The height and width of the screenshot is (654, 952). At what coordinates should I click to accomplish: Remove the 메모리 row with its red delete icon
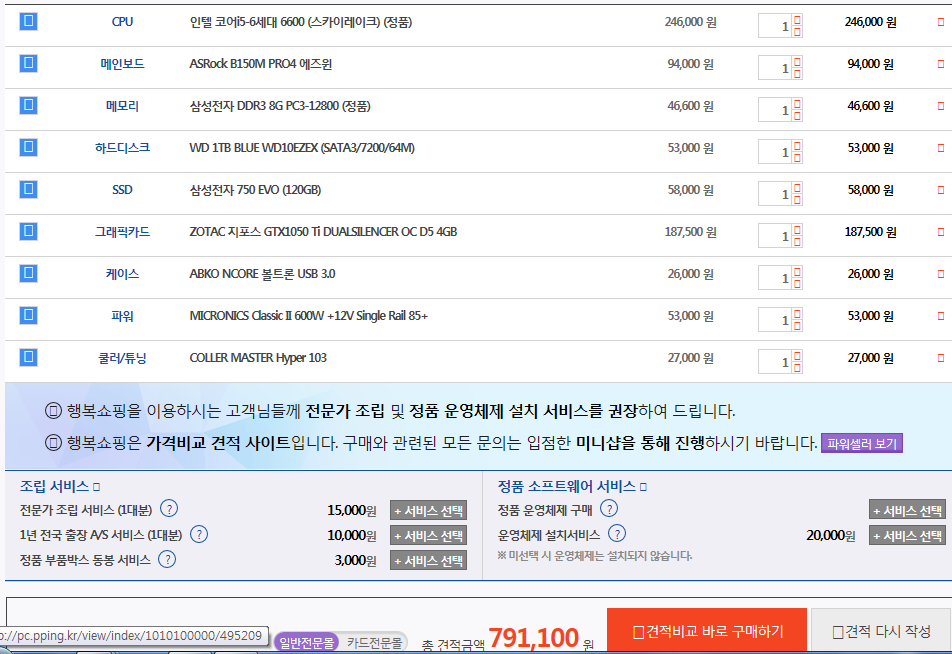[x=940, y=106]
